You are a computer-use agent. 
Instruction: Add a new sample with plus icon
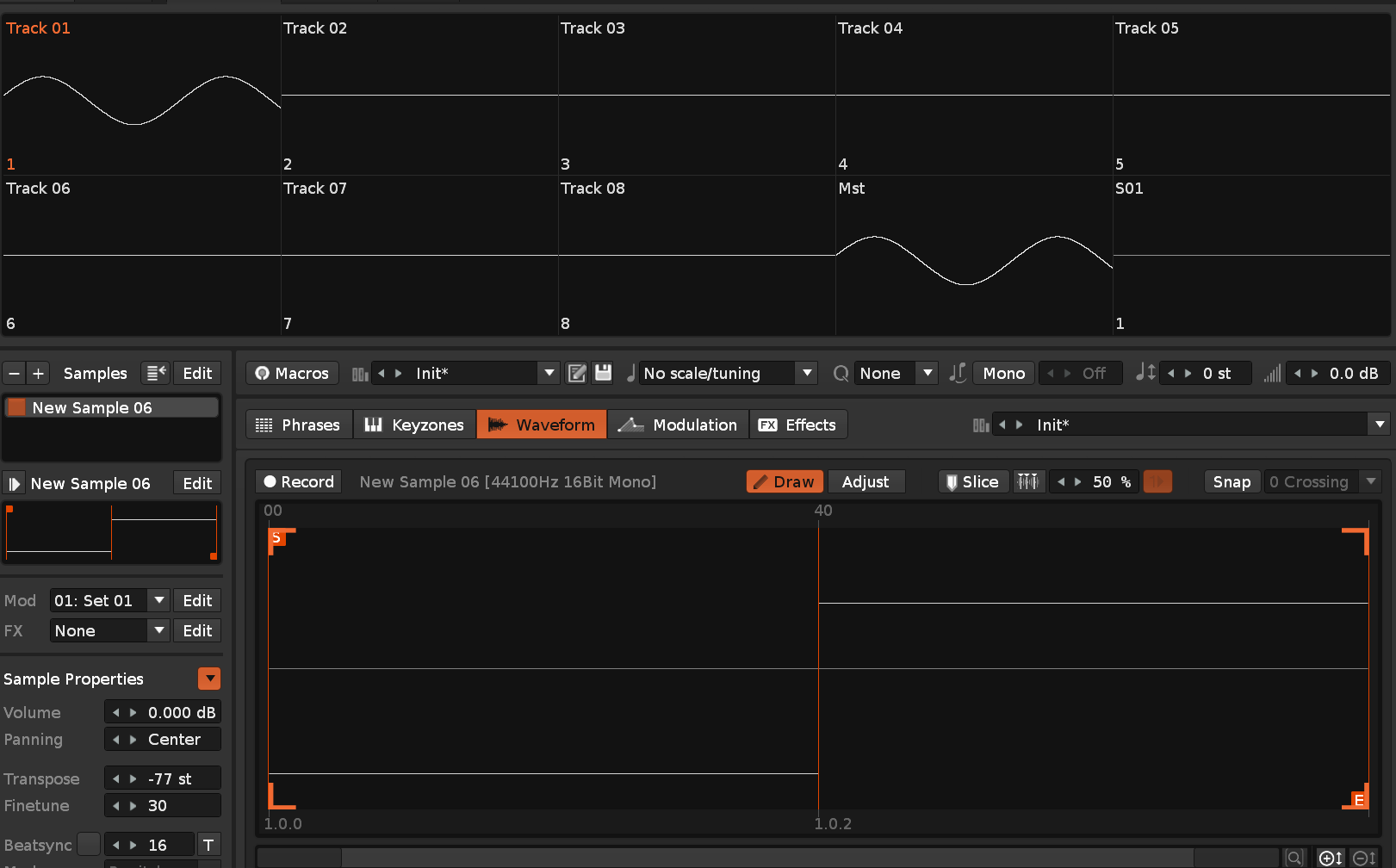(x=38, y=373)
